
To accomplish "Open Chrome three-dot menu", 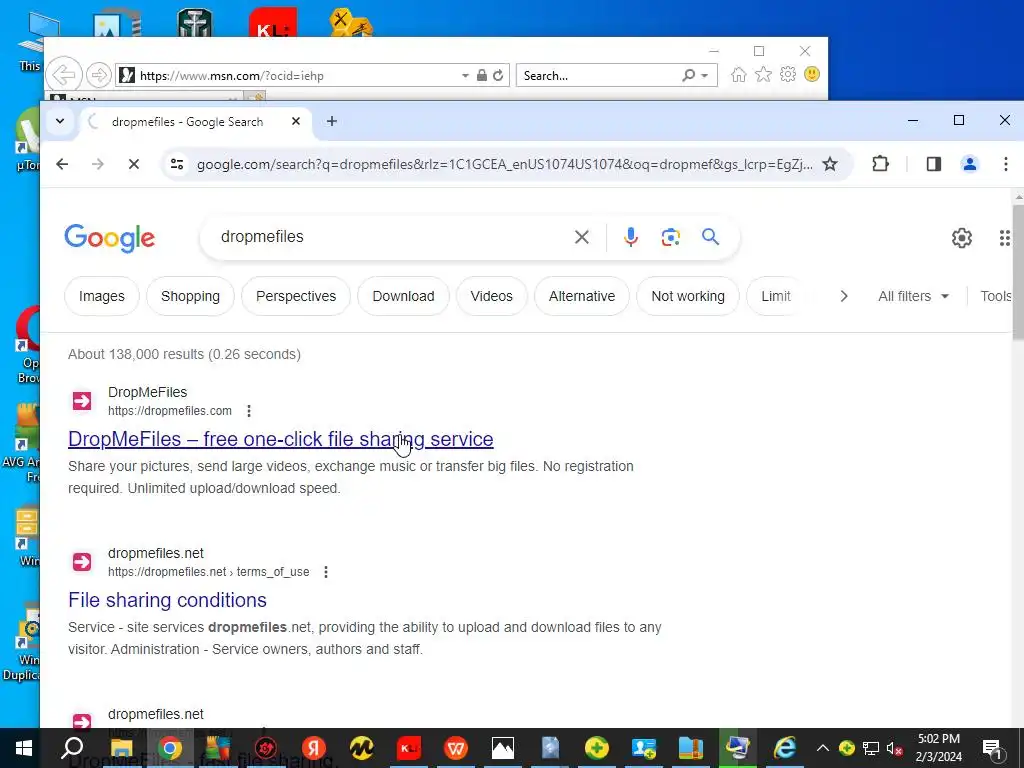I will (x=1006, y=164).
